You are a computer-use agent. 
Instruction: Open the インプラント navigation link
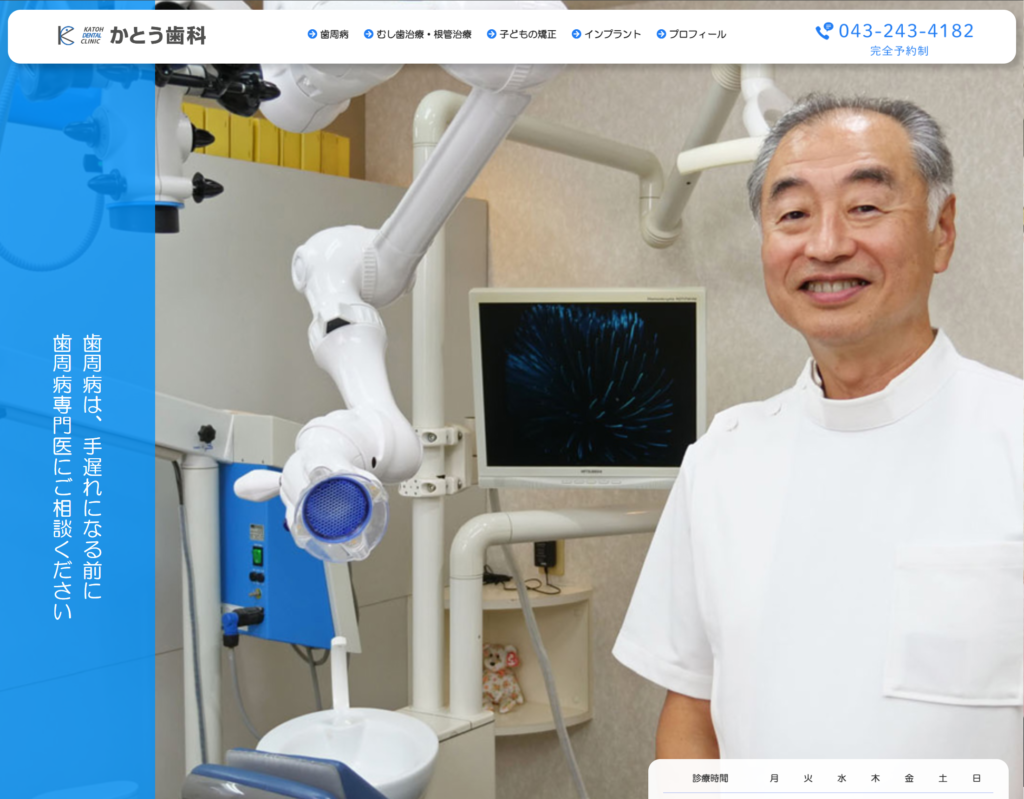tap(613, 34)
